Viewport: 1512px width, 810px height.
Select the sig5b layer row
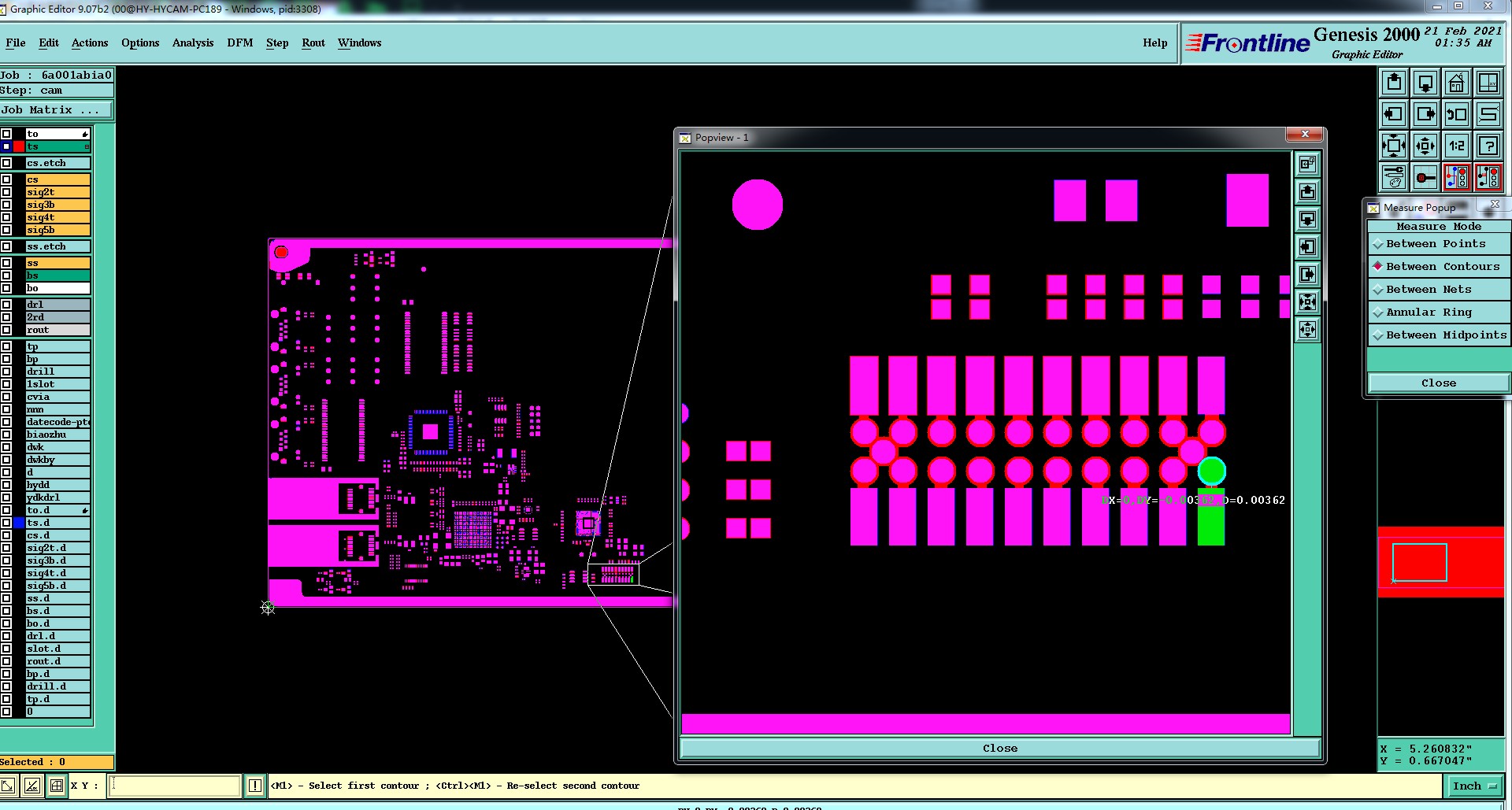pos(57,230)
